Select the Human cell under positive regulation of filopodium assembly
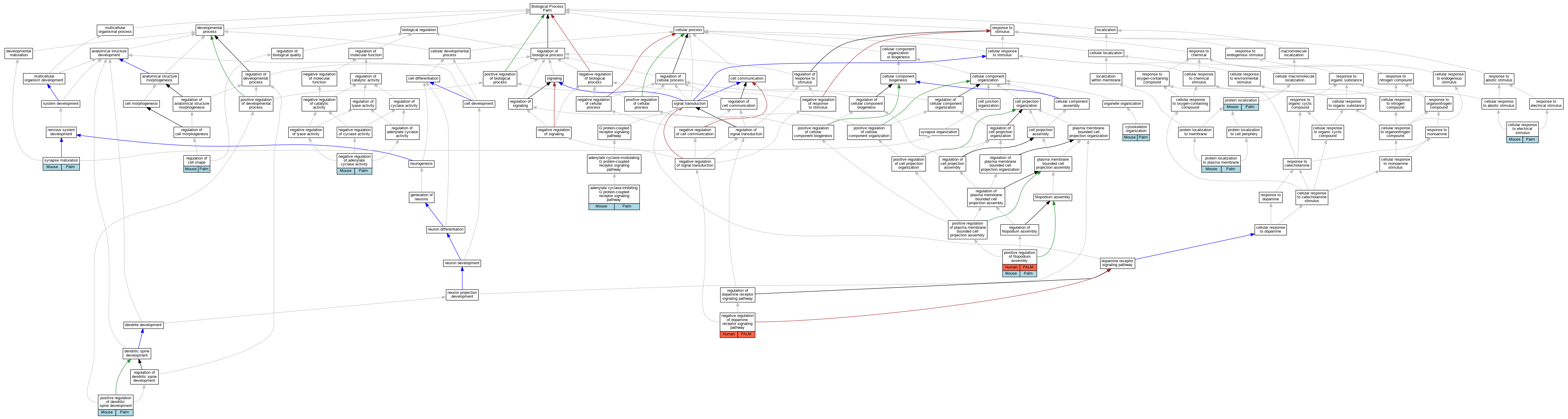 pos(1011,267)
